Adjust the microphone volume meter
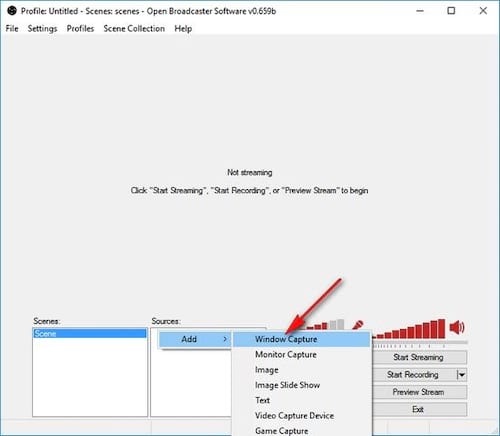Viewport: 500px width, 436px height. pyautogui.click(x=325, y=324)
